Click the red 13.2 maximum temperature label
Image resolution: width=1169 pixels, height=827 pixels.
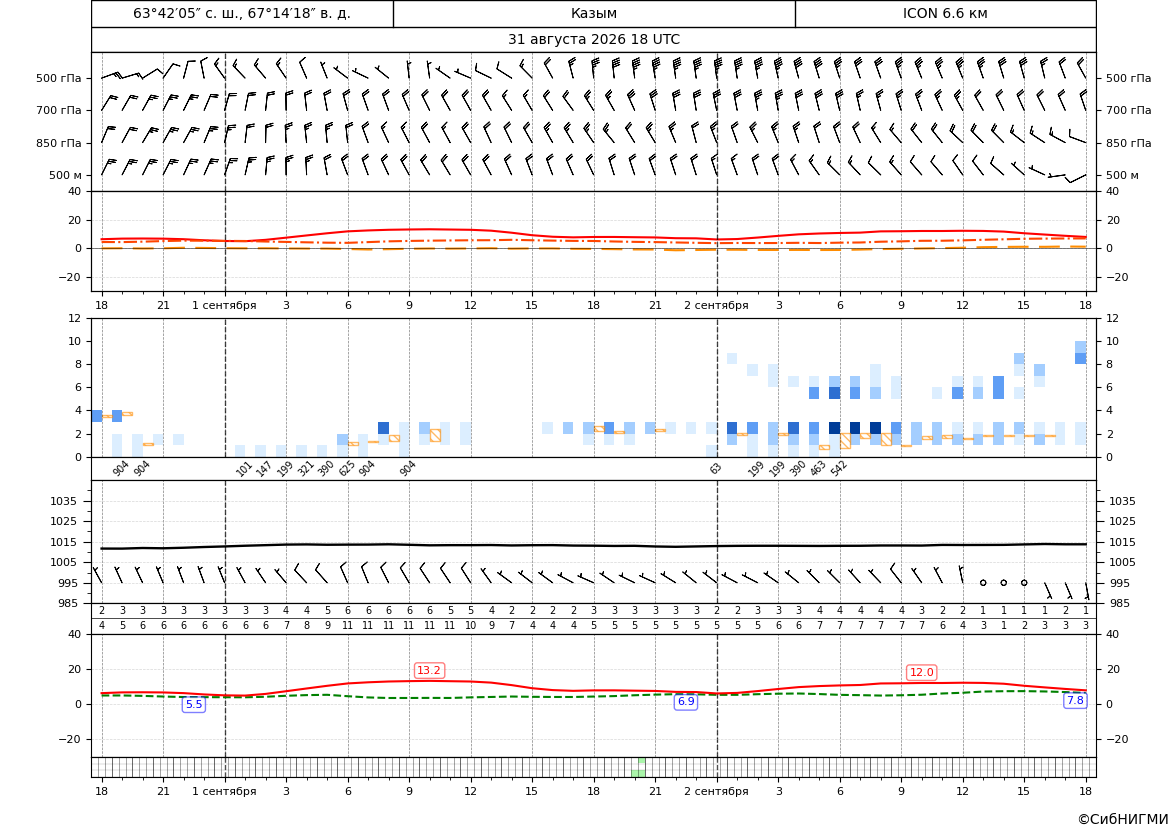click(429, 670)
